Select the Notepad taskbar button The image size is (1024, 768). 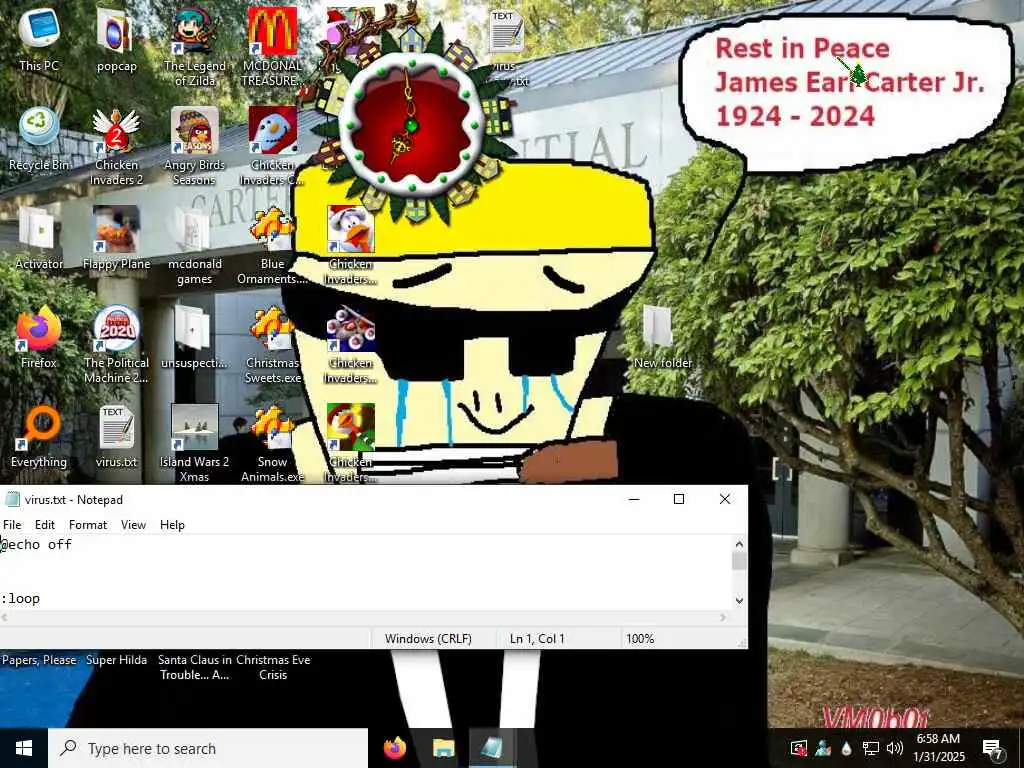(492, 748)
